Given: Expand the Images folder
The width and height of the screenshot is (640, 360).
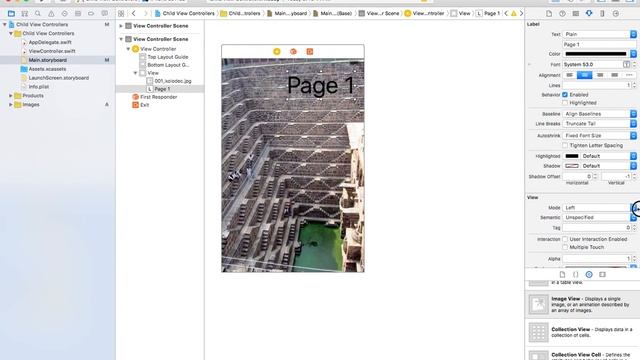Looking at the screenshot, I should click(11, 104).
